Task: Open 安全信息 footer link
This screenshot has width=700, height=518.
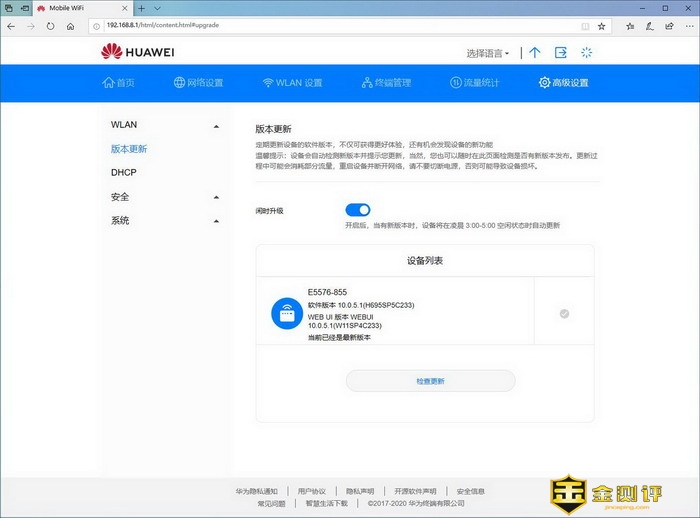Action: (471, 491)
